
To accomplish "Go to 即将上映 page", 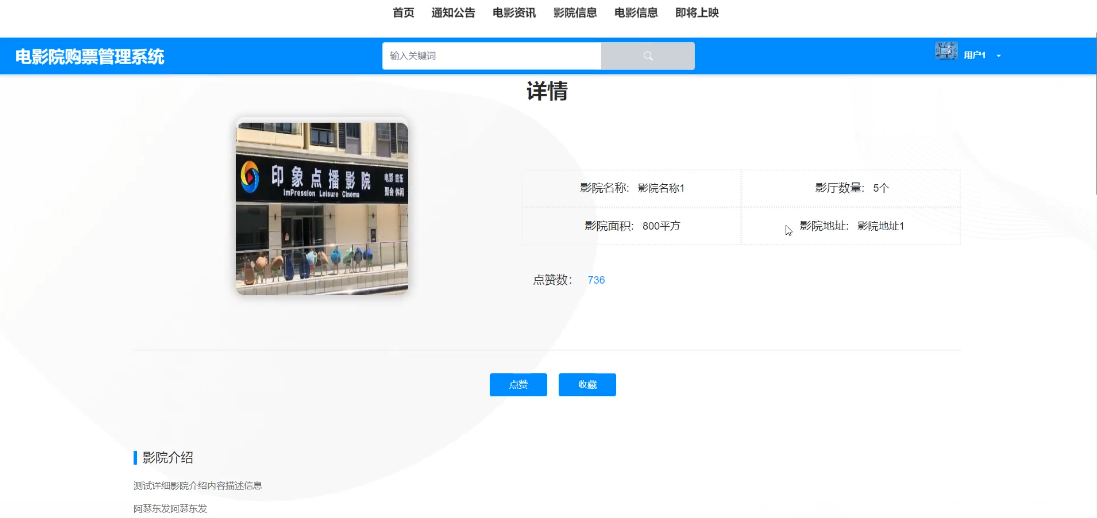I will coord(697,13).
